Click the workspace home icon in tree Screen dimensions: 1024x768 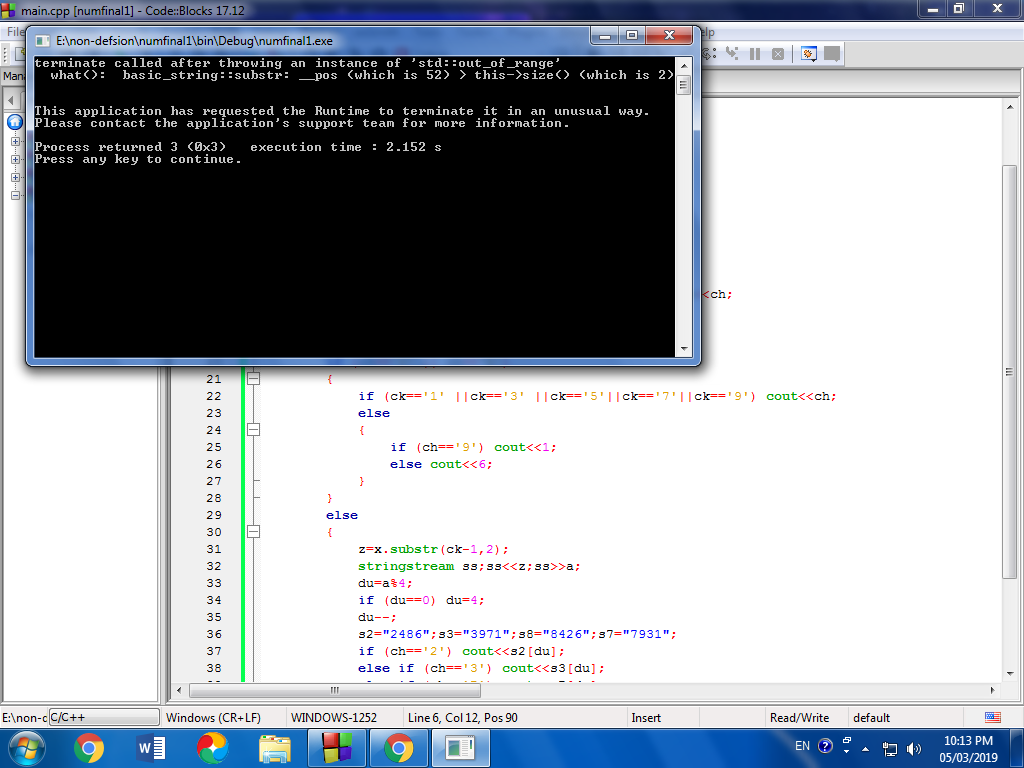click(15, 122)
